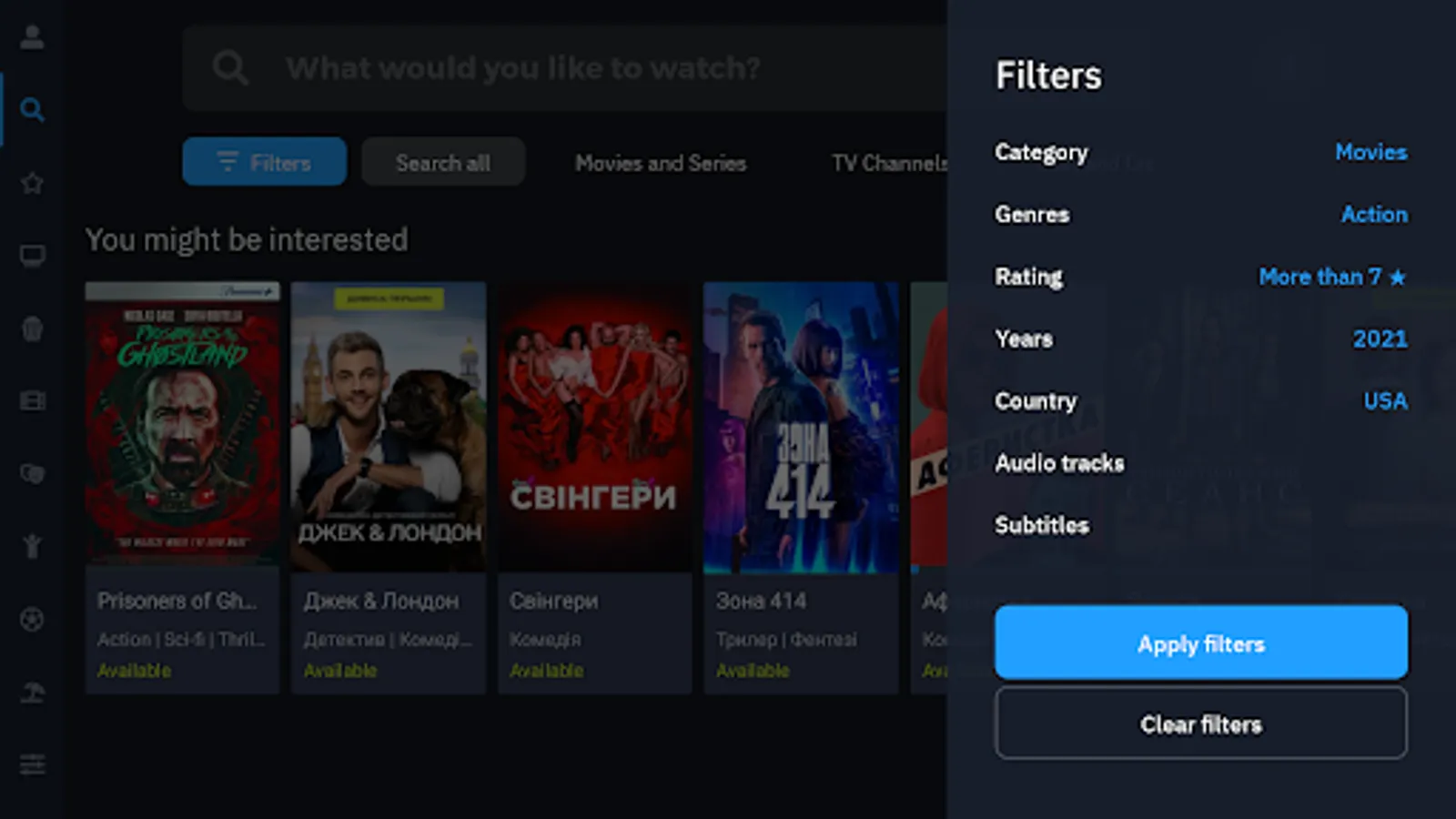The height and width of the screenshot is (819, 1456).
Task: Change Genres filter set to Action
Action: (x=1200, y=214)
